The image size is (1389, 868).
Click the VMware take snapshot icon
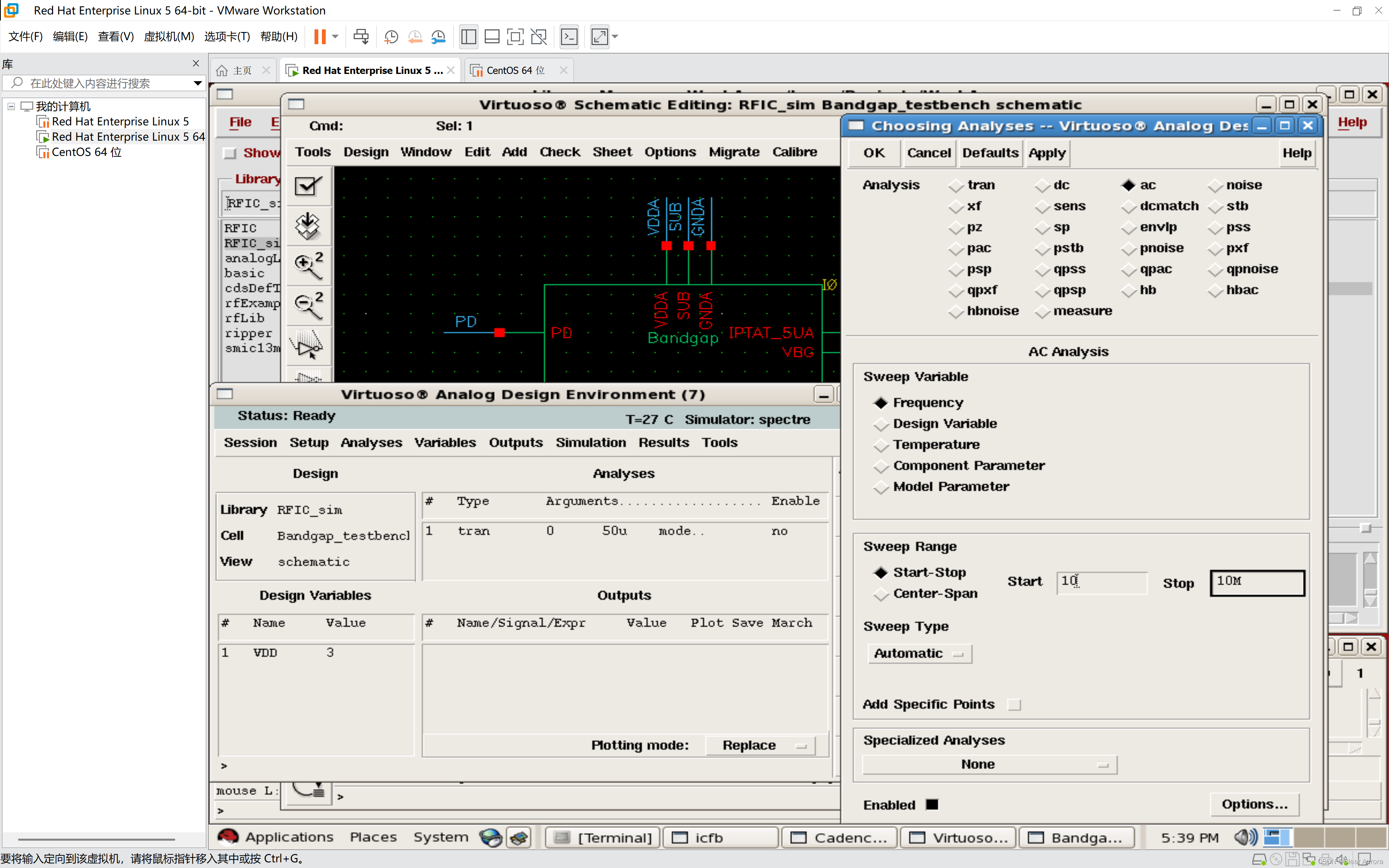tap(391, 37)
